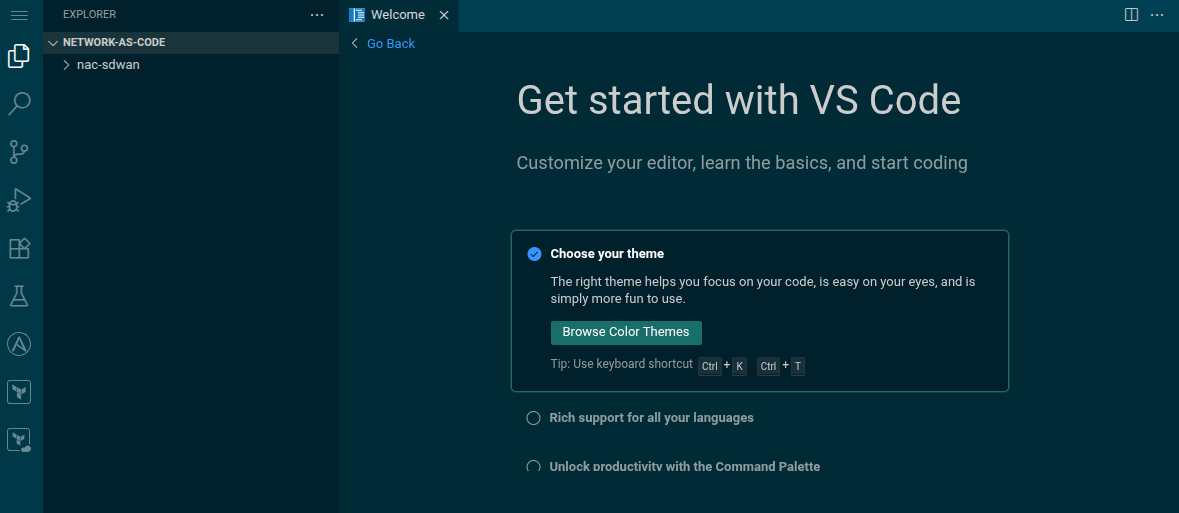
Task: Select the Welcome editor tab
Action: [399, 15]
